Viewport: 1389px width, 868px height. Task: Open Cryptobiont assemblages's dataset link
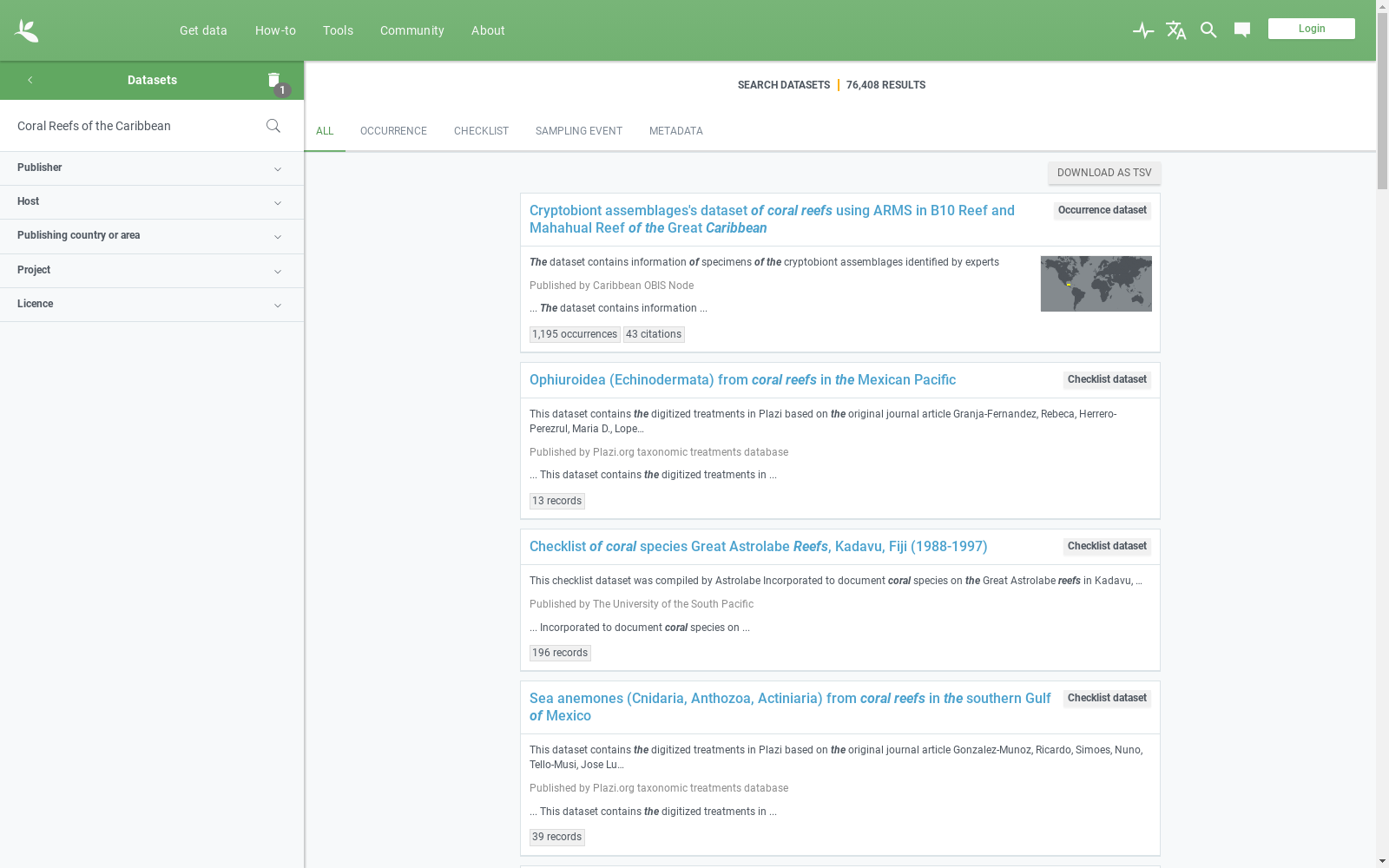click(772, 220)
